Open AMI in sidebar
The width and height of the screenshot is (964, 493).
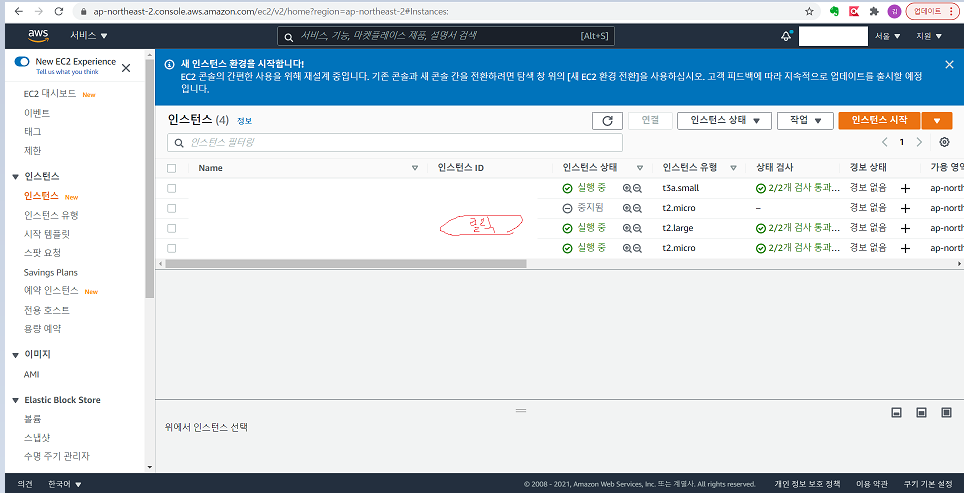(x=31, y=374)
